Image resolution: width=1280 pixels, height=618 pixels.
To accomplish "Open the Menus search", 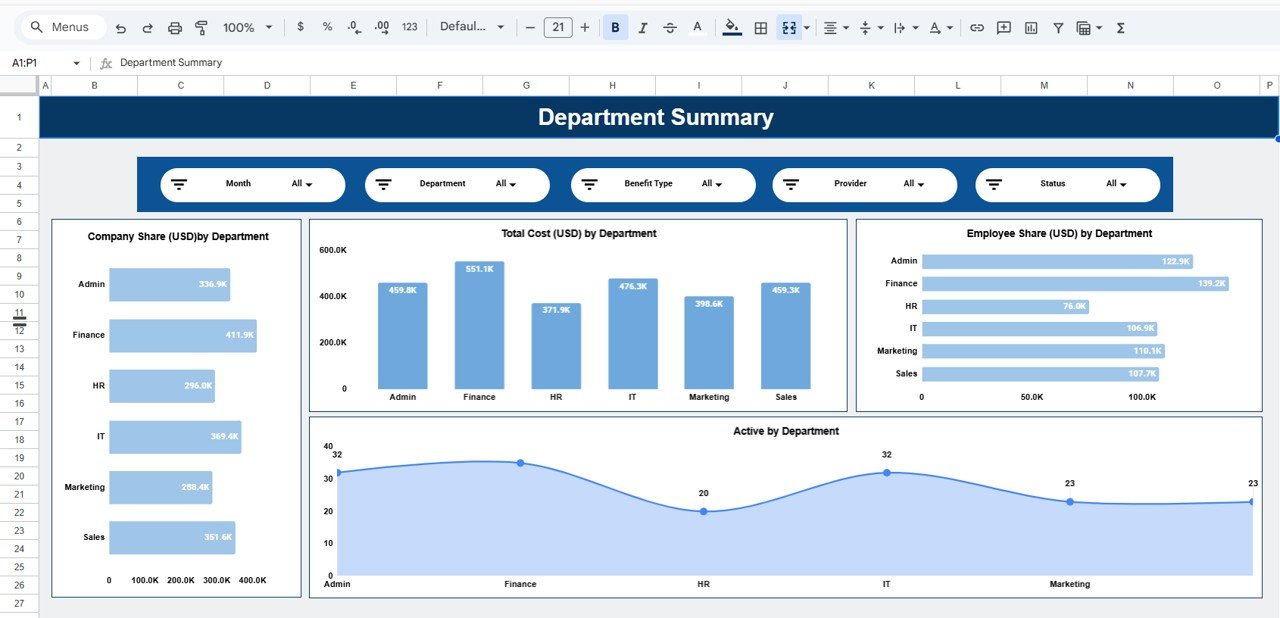I will tap(61, 27).
